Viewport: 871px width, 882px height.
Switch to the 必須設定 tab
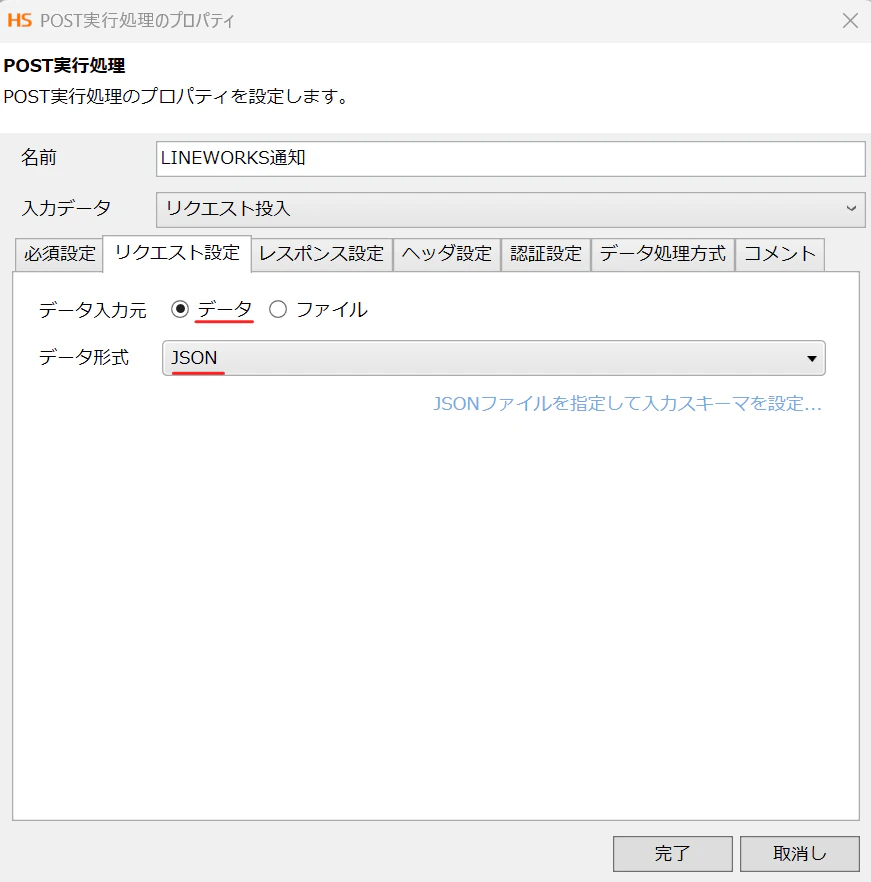click(x=59, y=254)
